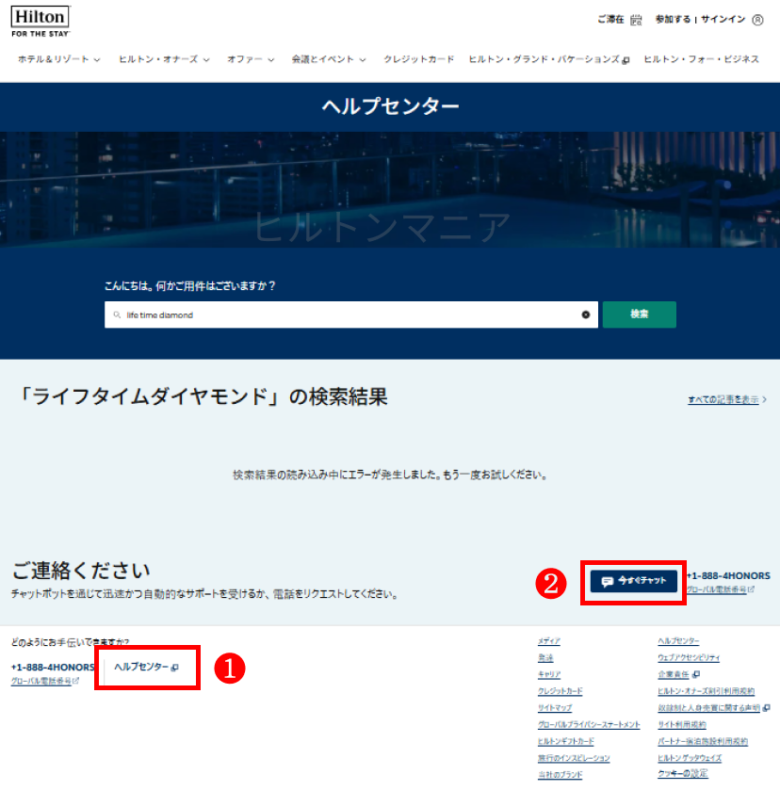This screenshot has height=790, width=780.
Task: Click the ご連絡ください heading
Action: pos(81,571)
